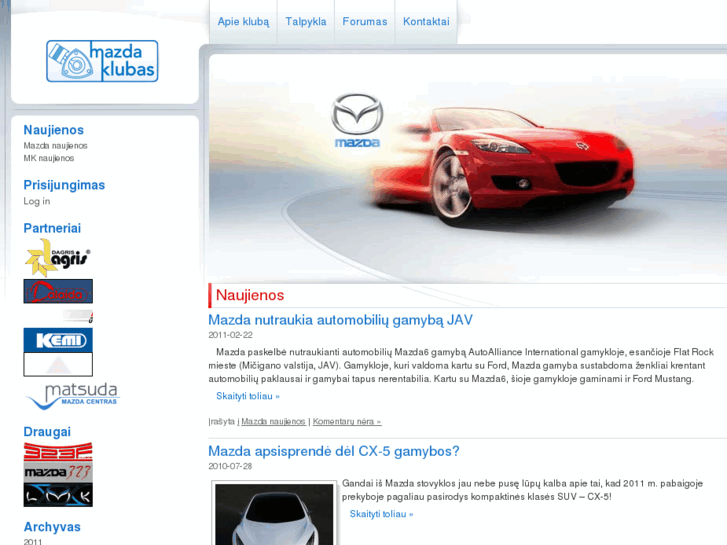Click the Partneriai sidebar heading
Screen dimensions: 727x545
pos(52,228)
